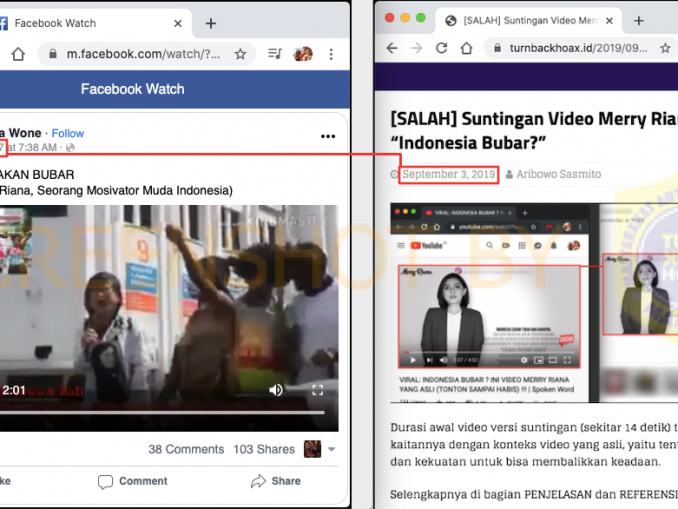Viewport: 678px width, 509px height.
Task: Click the m.facebook.com address bar
Action: 145,54
